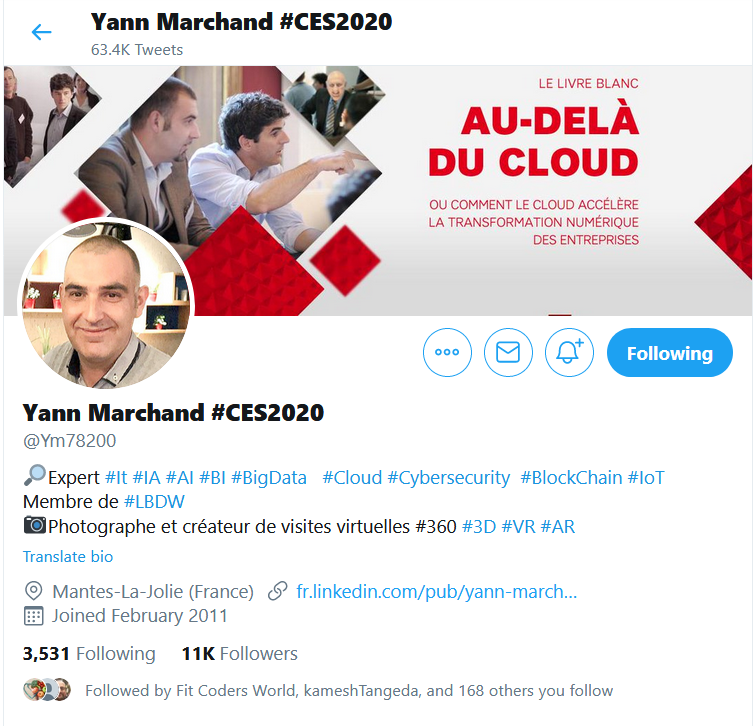This screenshot has height=726, width=753.
Task: Open the #LBDW hashtag
Action: tap(154, 502)
